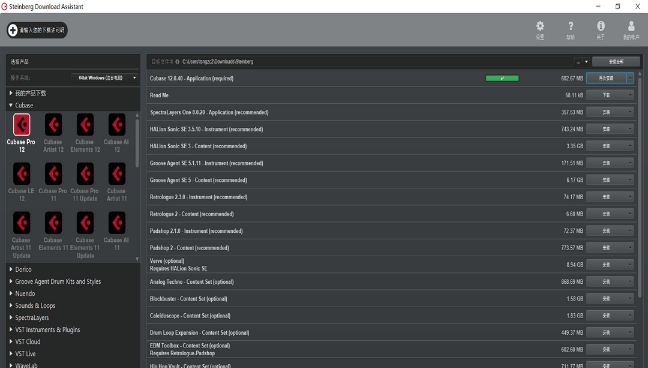Select the Cubase AI 12 product icon
Image resolution: width=648 pixels, height=368 pixels.
point(117,124)
